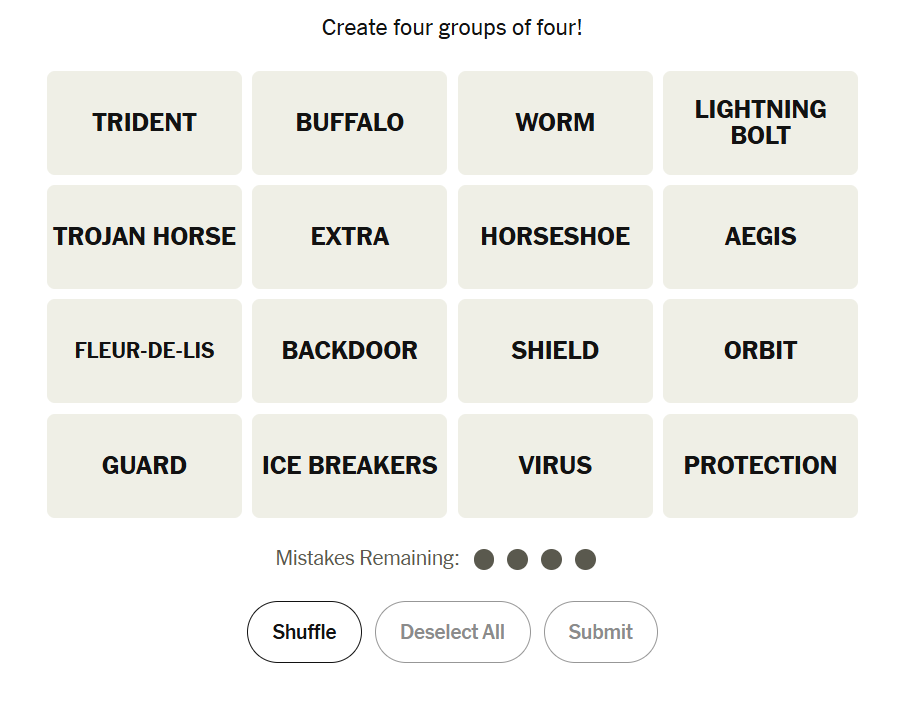
Task: Toggle the SHIELD tile
Action: (x=555, y=351)
